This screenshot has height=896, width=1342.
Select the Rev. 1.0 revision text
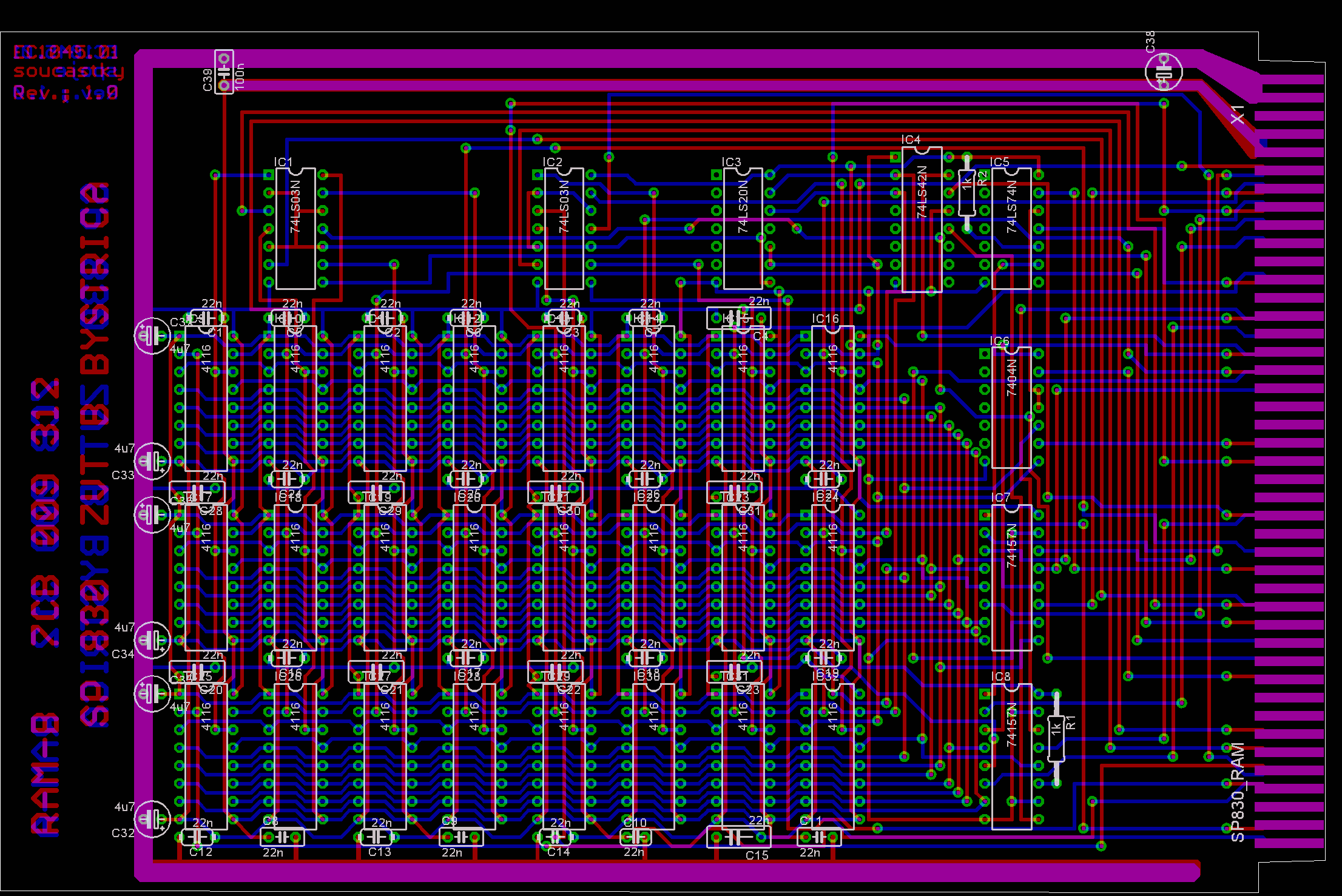(66, 93)
